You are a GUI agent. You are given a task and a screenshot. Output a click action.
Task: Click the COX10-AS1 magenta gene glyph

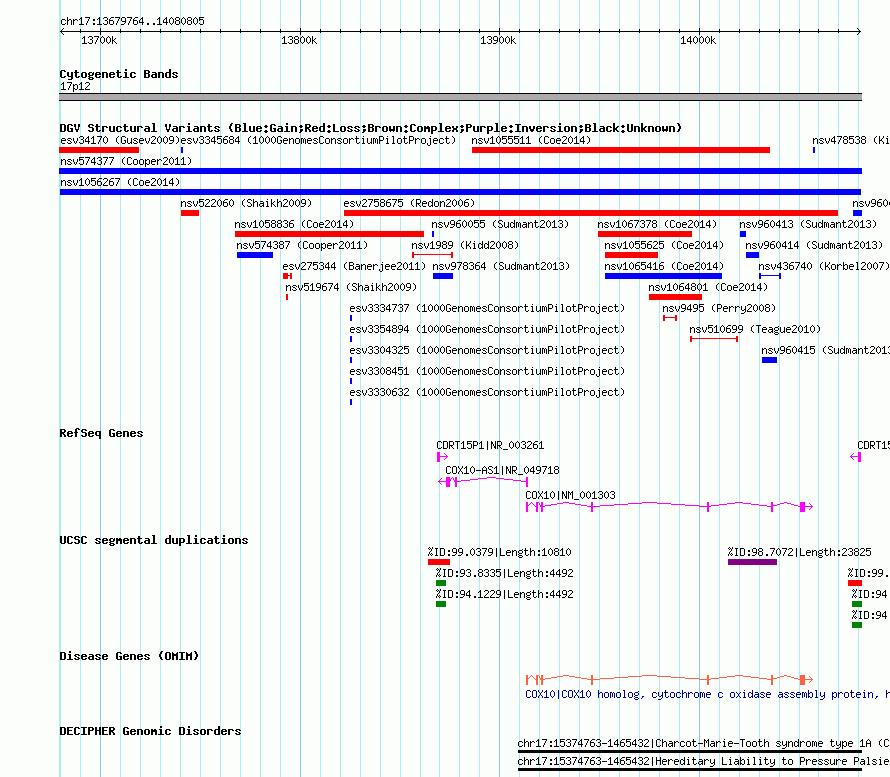pos(483,481)
